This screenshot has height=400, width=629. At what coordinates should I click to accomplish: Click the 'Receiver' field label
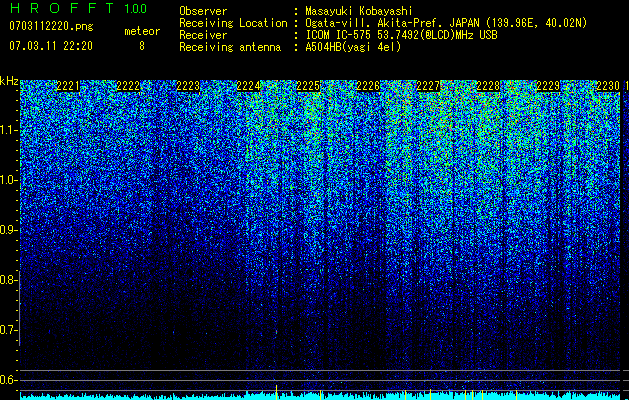coord(203,35)
